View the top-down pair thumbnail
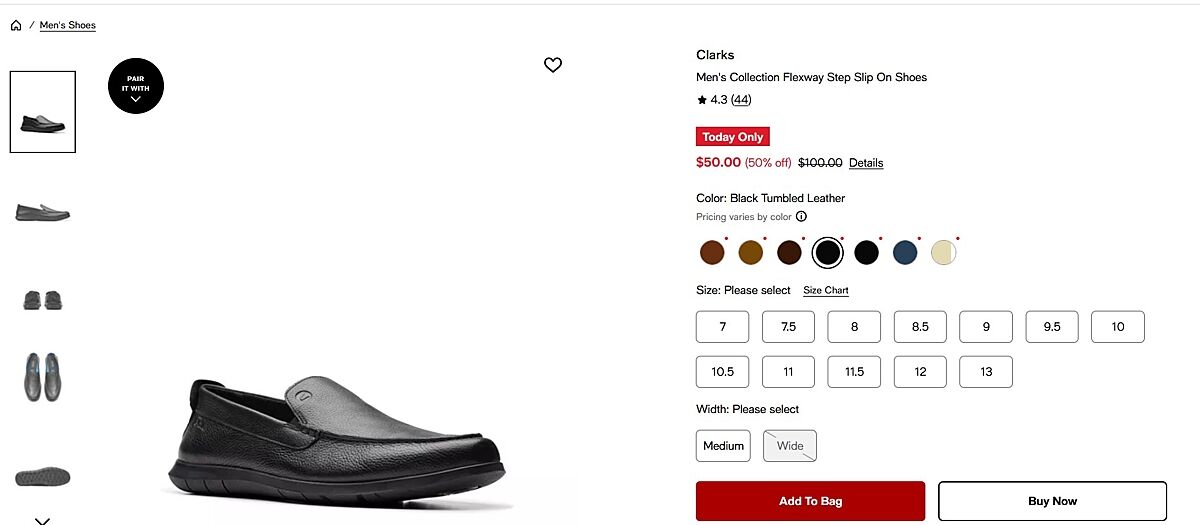Image resolution: width=1200 pixels, height=525 pixels. click(43, 377)
